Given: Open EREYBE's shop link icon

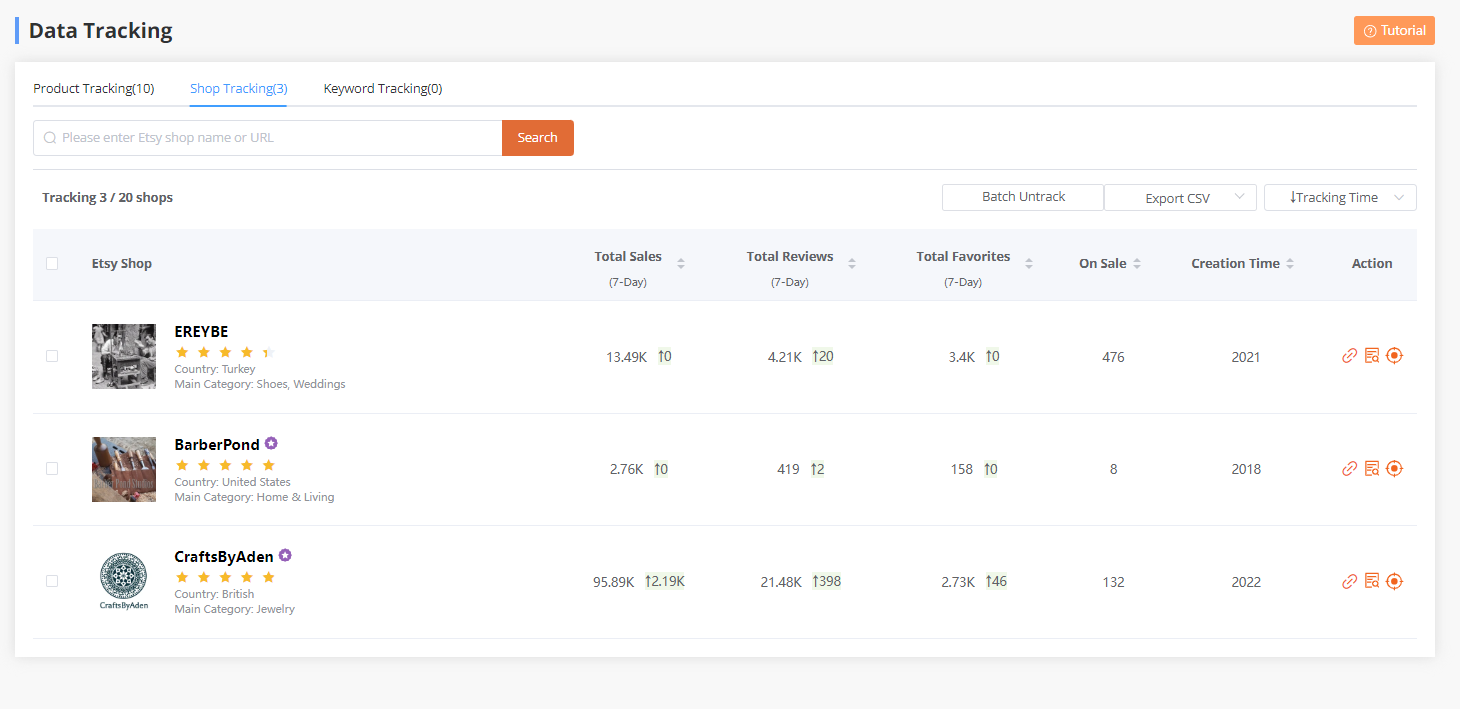Looking at the screenshot, I should (1349, 355).
